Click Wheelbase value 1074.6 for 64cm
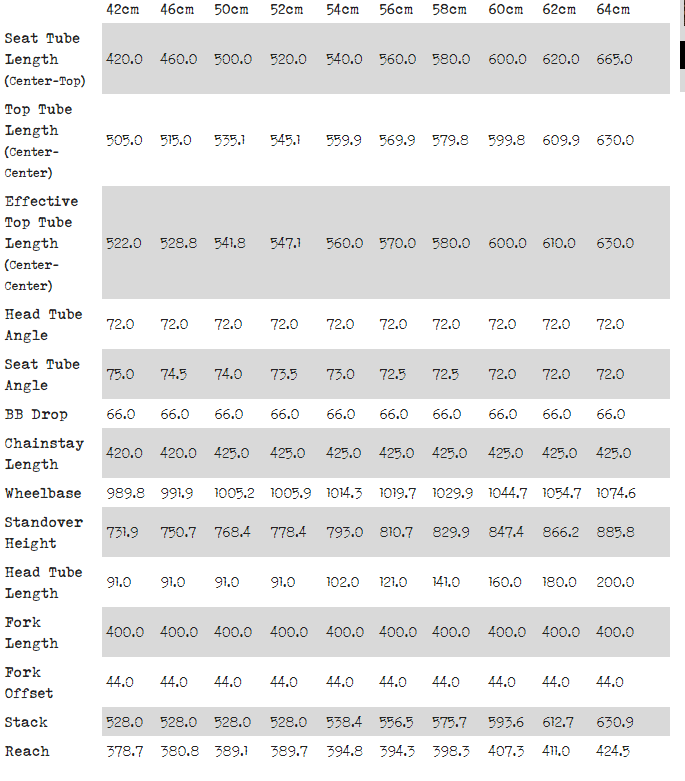This screenshot has width=685, height=781. click(x=616, y=493)
